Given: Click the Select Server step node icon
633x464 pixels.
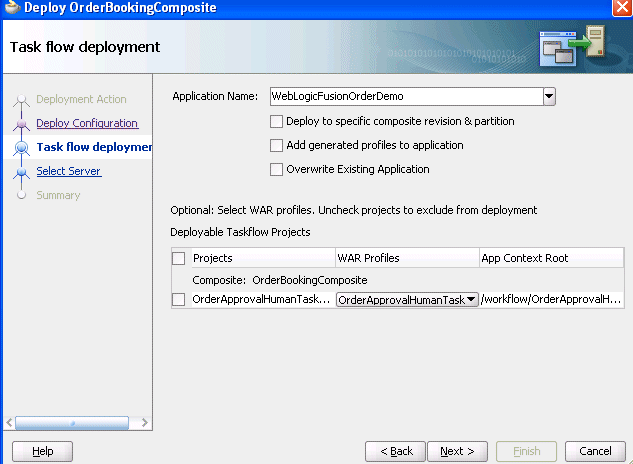Looking at the screenshot, I should (22, 172).
